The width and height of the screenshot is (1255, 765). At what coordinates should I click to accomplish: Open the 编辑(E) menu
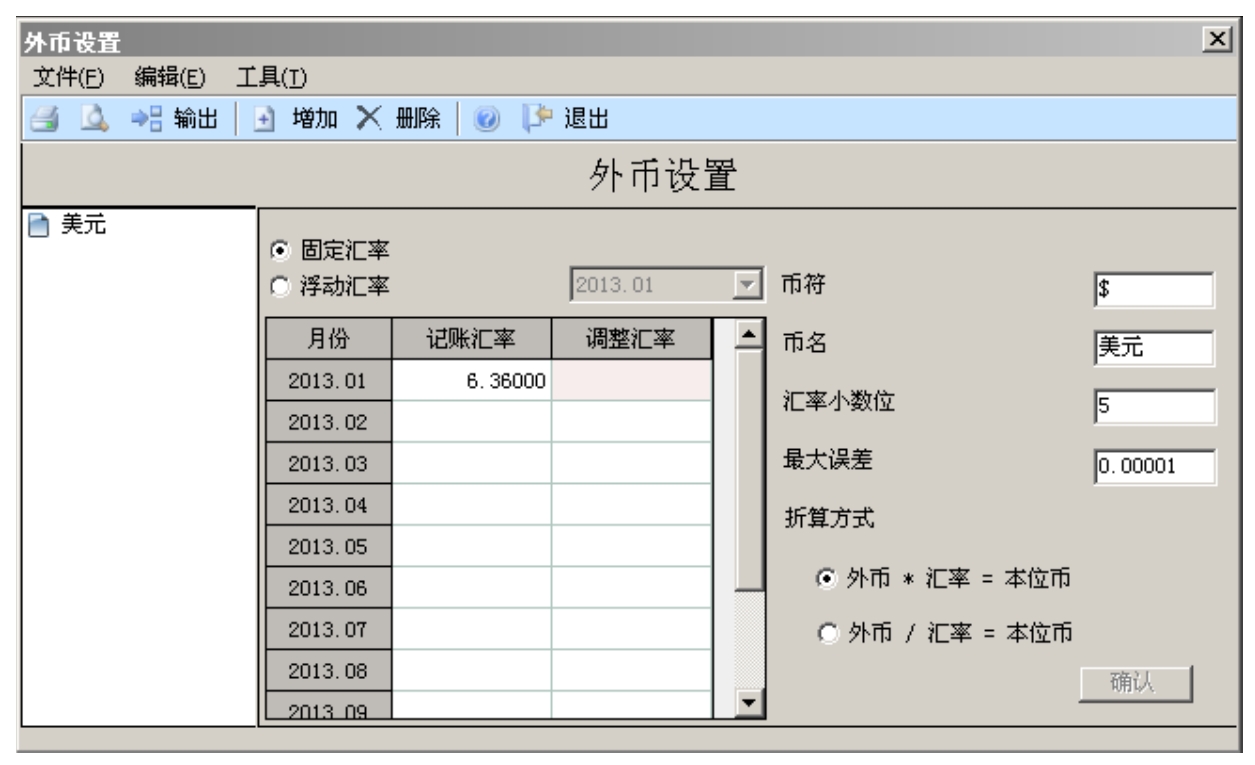tap(168, 76)
